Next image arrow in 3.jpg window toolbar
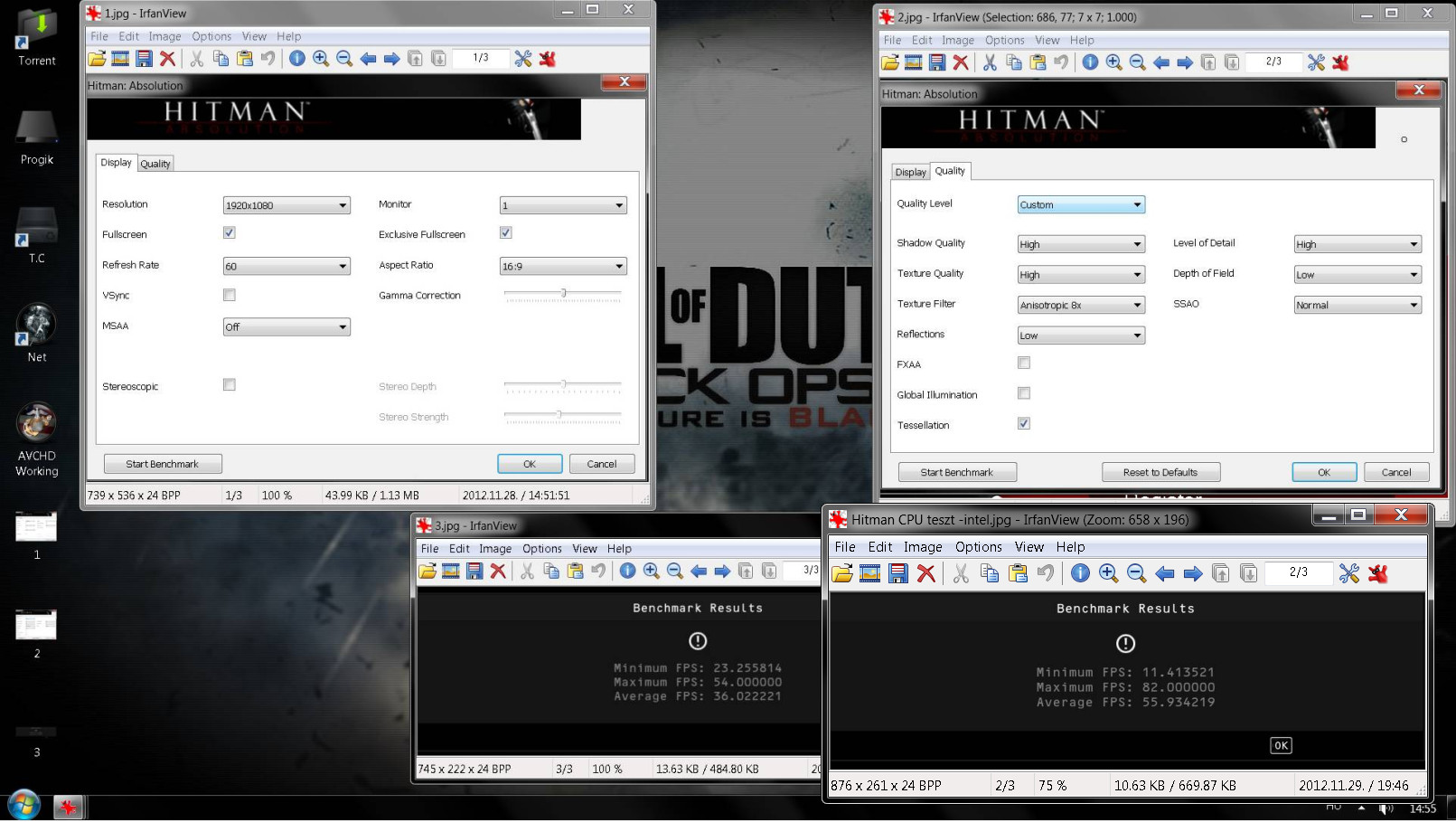Image resolution: width=1456 pixels, height=822 pixels. click(722, 571)
